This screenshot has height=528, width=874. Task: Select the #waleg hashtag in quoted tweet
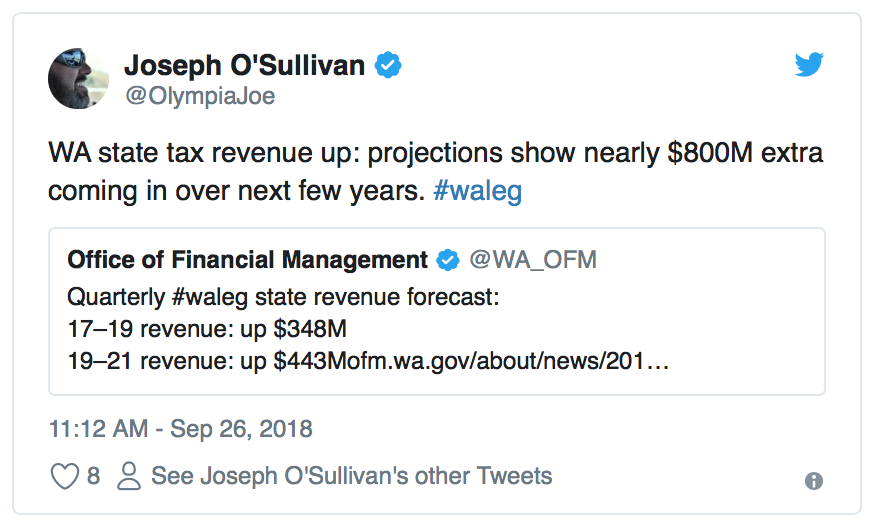(x=210, y=297)
